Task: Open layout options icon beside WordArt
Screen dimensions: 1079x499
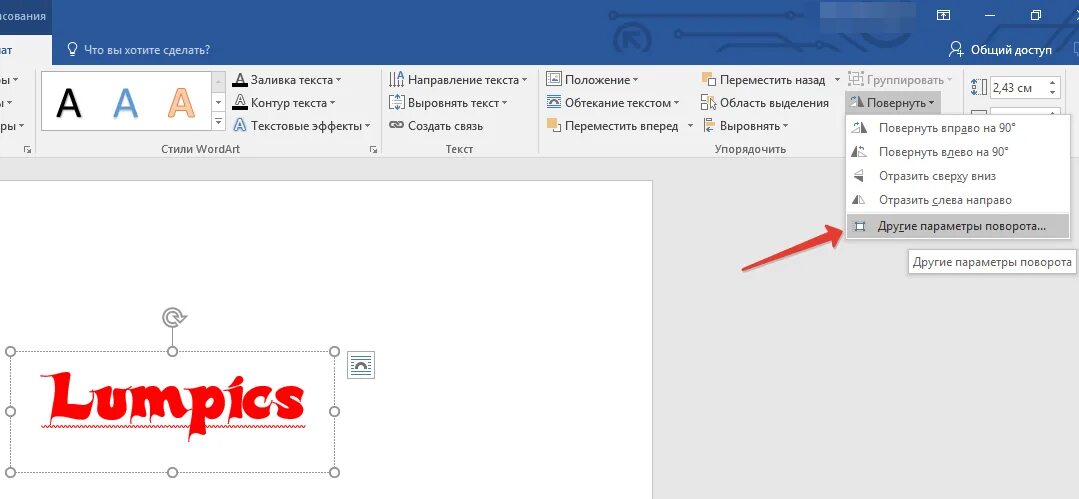Action: point(361,365)
